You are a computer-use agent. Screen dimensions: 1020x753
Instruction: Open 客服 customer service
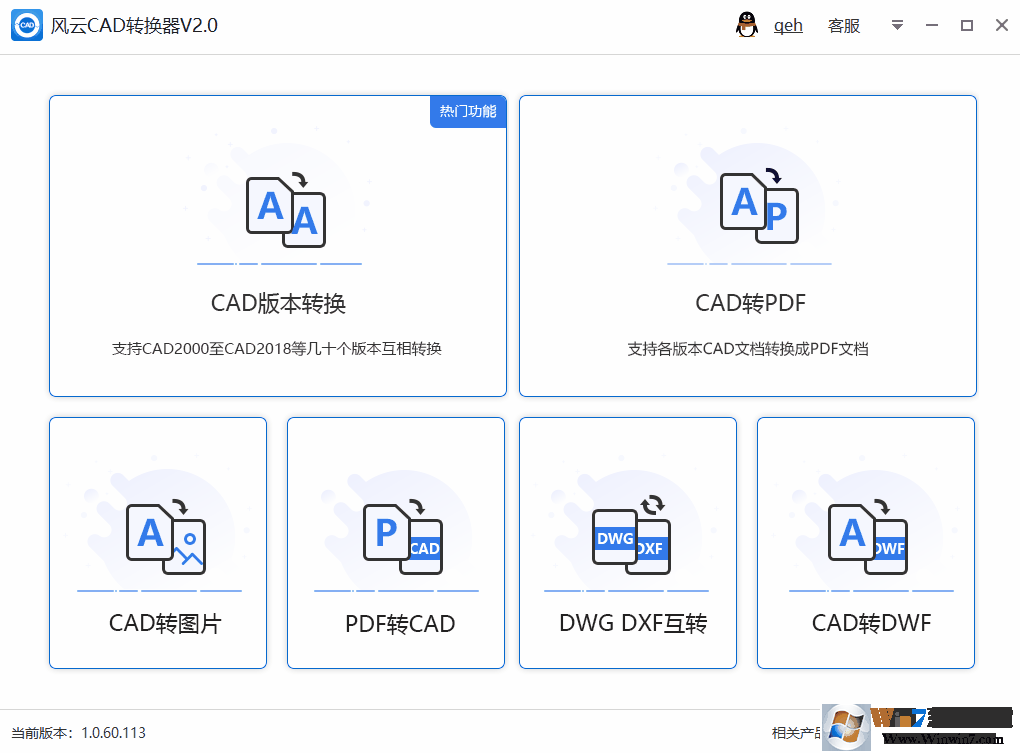pyautogui.click(x=843, y=25)
